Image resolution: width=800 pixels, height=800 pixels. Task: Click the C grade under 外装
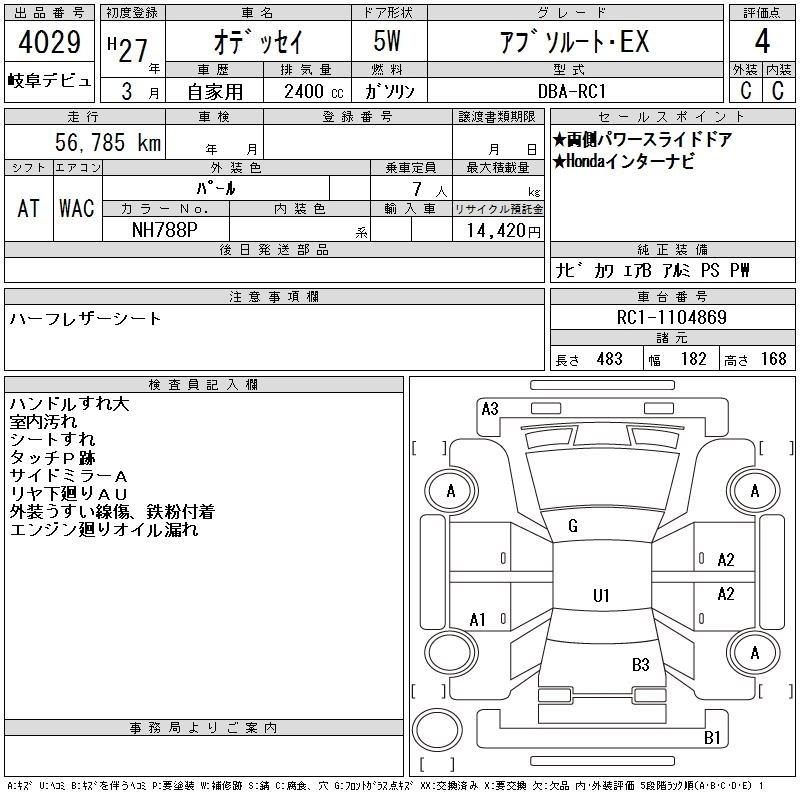746,91
